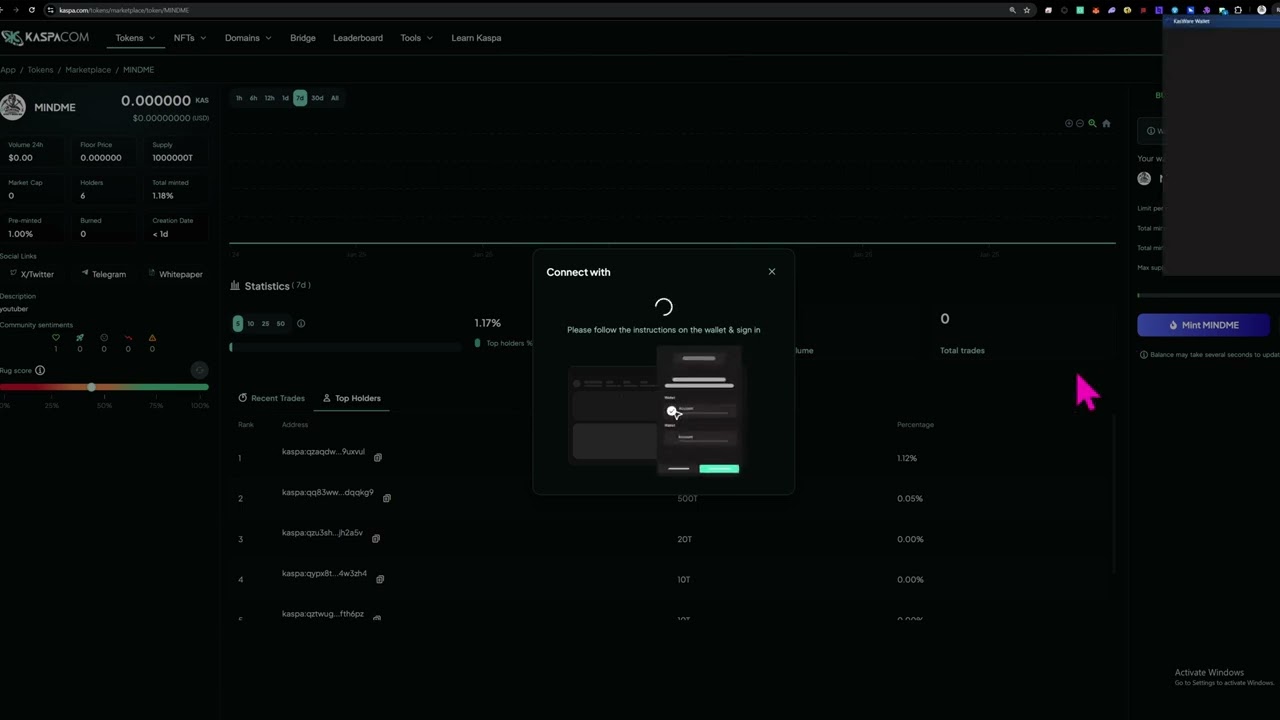The height and width of the screenshot is (720, 1280).
Task: Click chart zoom-out minus icon
Action: pyautogui.click(x=1080, y=123)
